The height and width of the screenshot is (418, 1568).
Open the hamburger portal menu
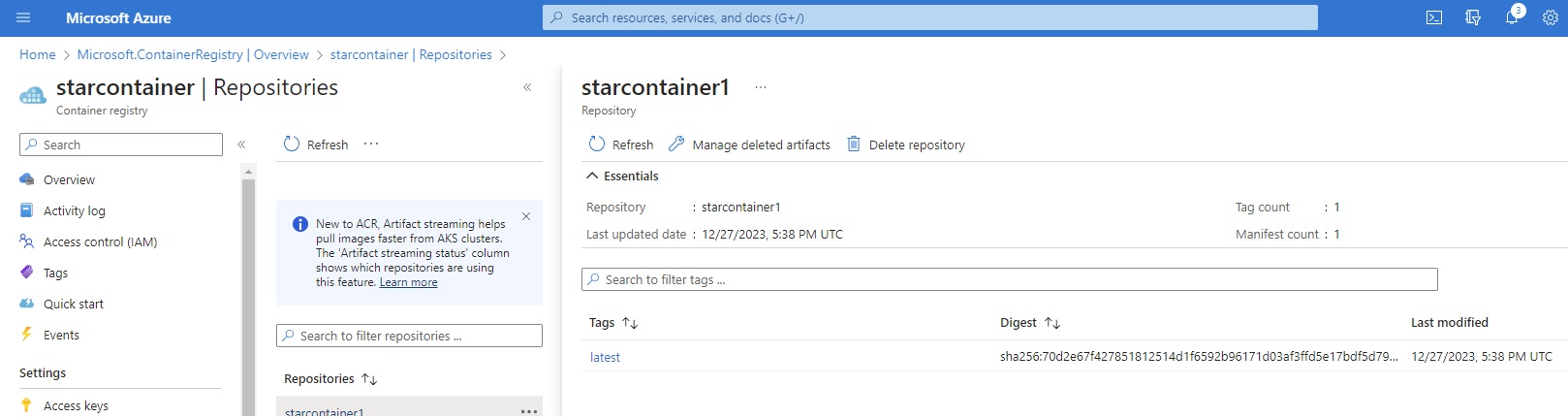click(x=23, y=17)
